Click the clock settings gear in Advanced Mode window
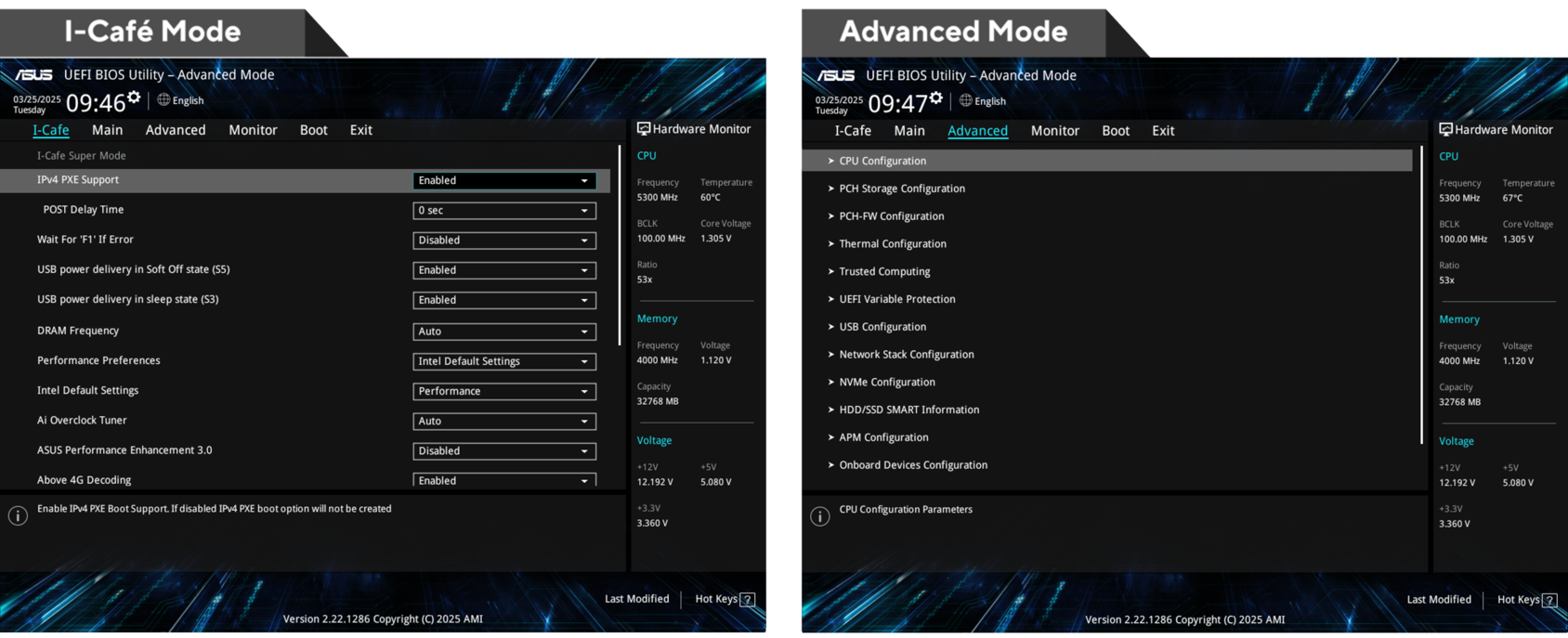This screenshot has height=638, width=1568. click(936, 98)
